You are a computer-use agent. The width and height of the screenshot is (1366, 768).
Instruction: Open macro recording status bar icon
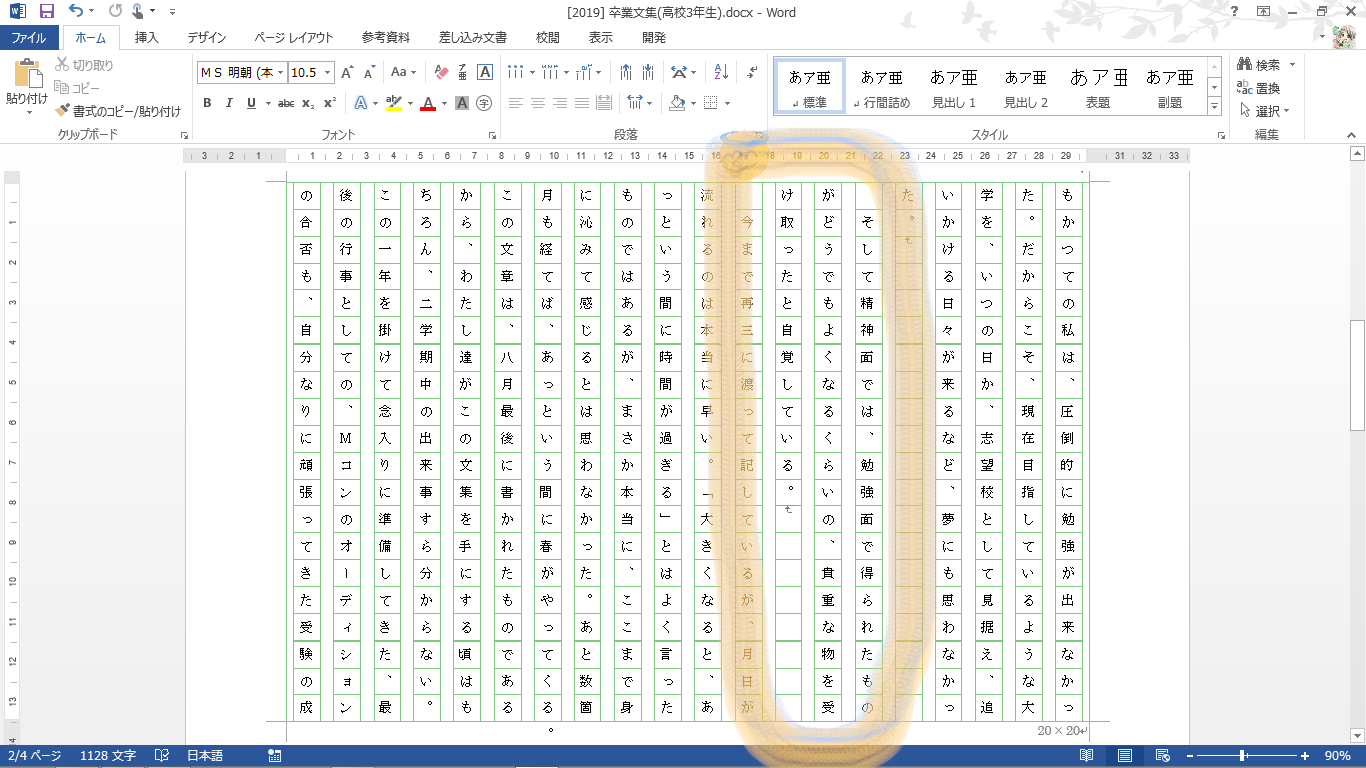(275, 756)
